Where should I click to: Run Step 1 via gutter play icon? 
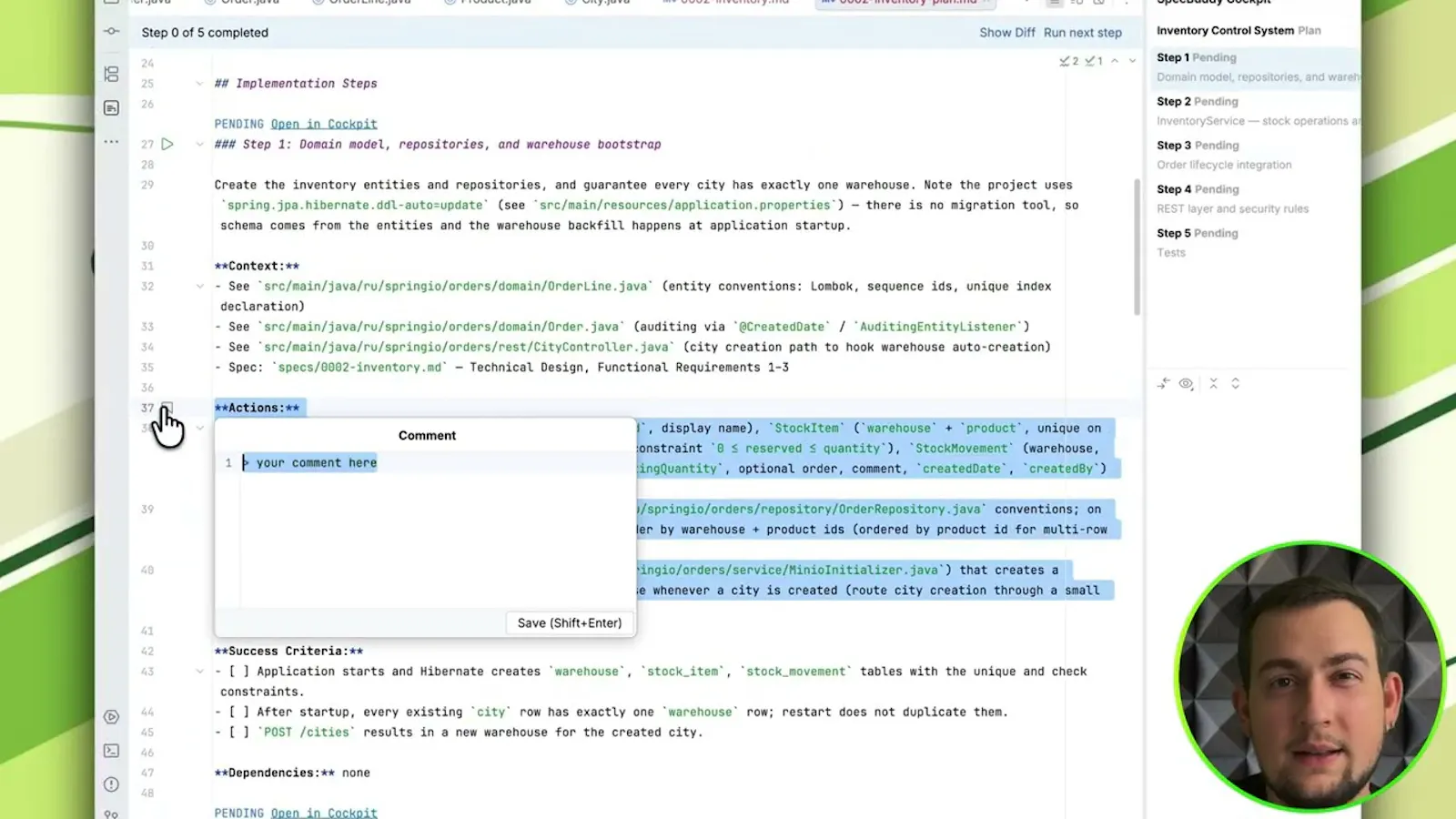[167, 144]
